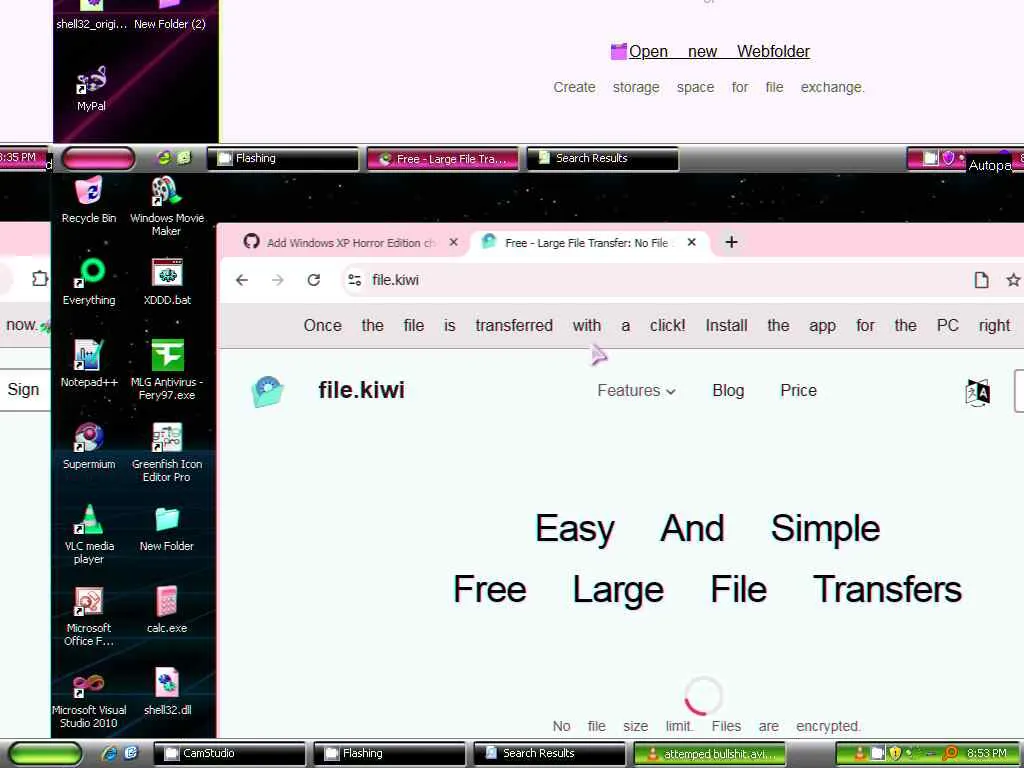Select the calc.exe desktop icon

167,609
